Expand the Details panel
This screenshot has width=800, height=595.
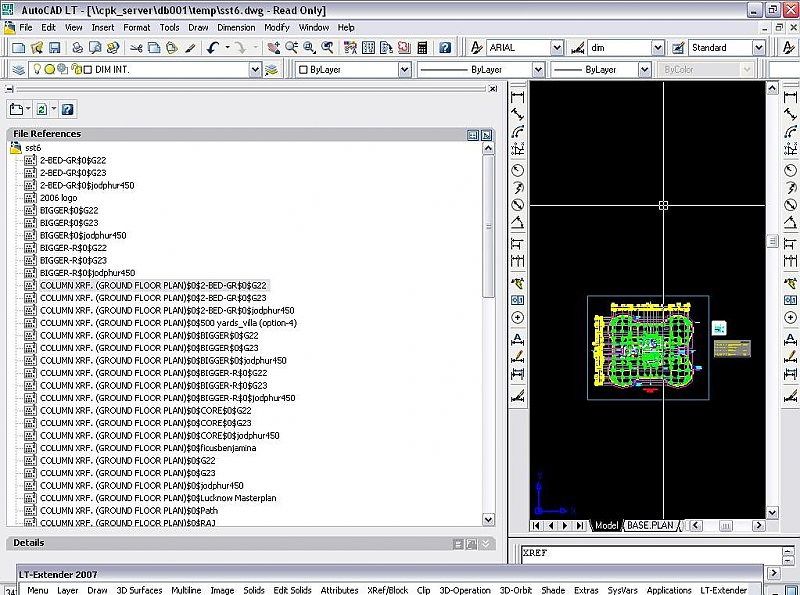tap(486, 544)
